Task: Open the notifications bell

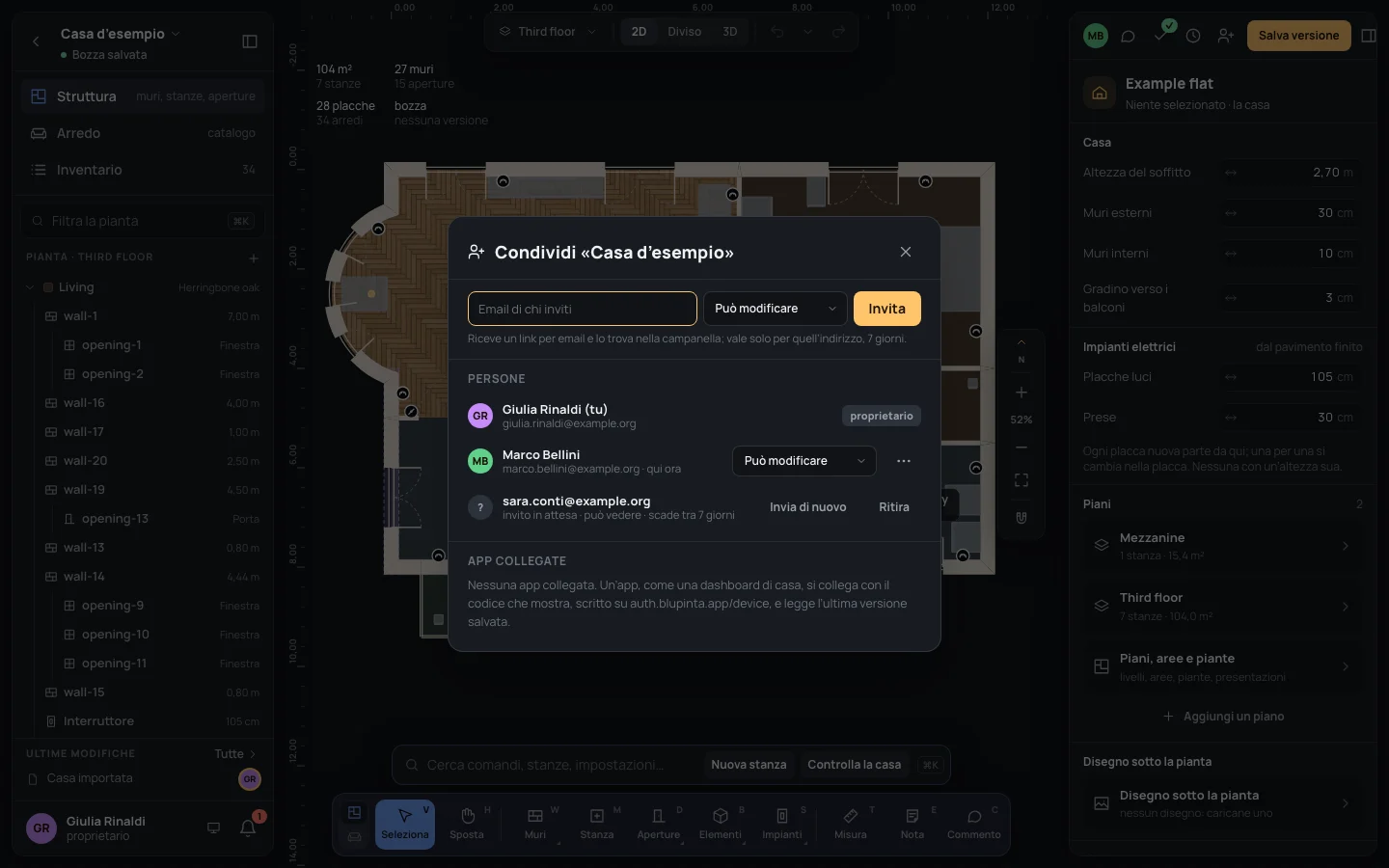Action: click(248, 827)
